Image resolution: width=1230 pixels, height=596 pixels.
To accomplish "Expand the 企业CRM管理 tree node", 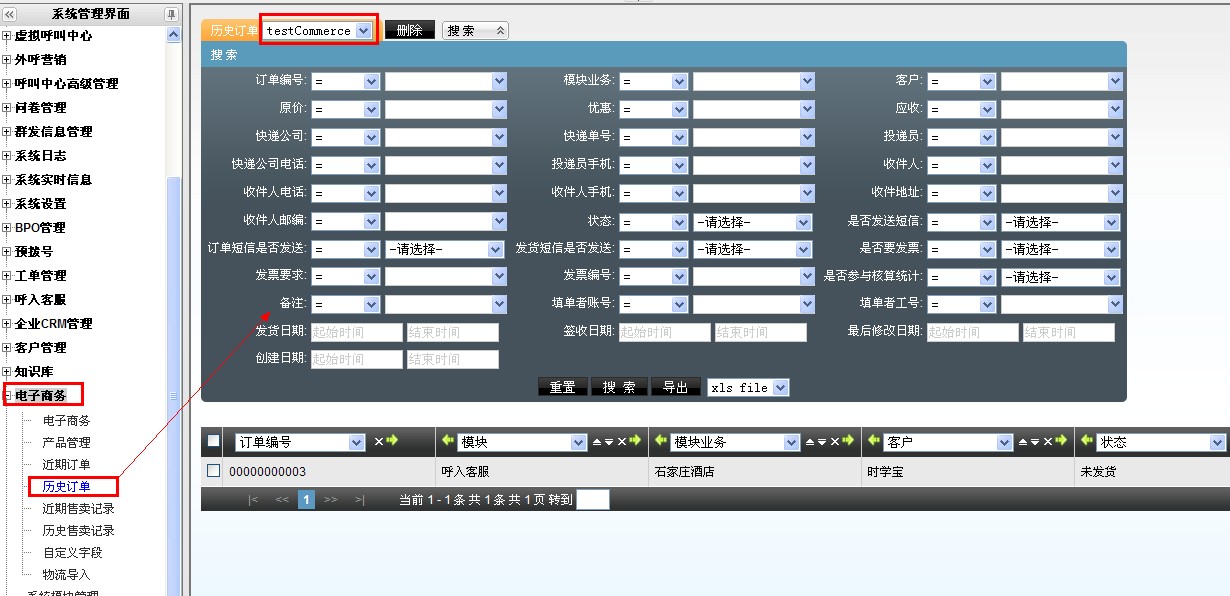I will [x=7, y=324].
